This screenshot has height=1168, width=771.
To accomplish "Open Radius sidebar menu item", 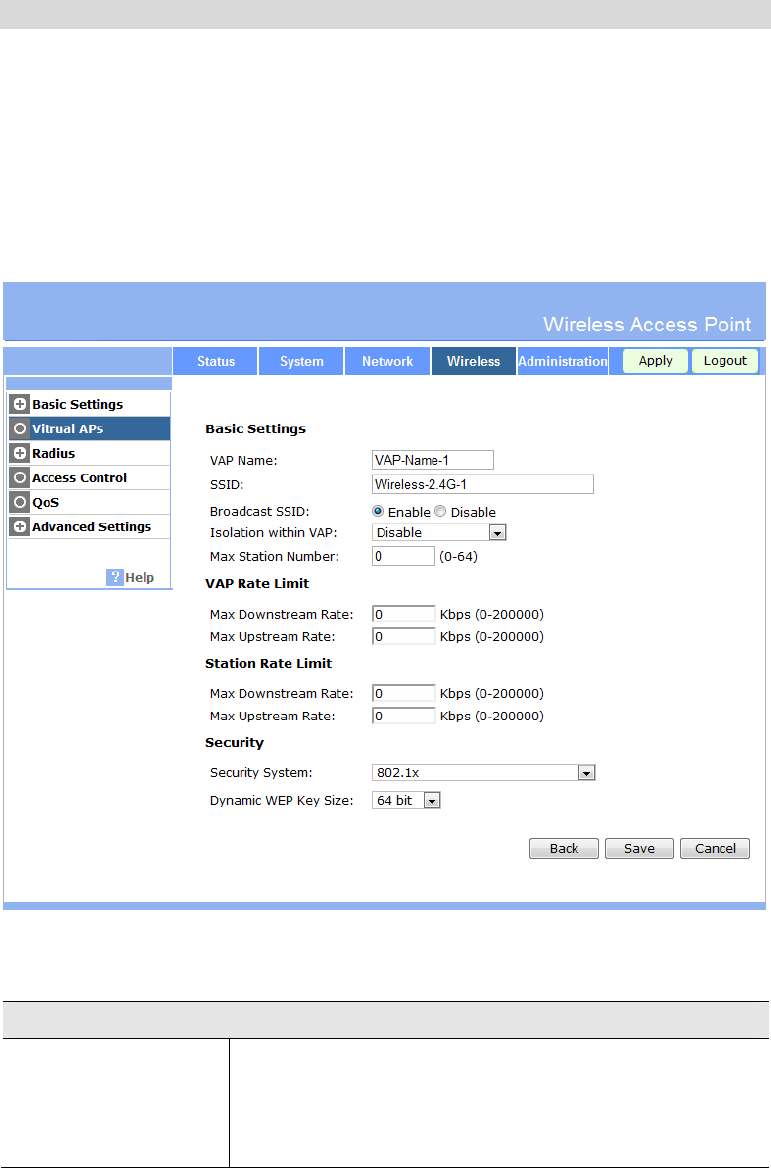I will coord(89,454).
